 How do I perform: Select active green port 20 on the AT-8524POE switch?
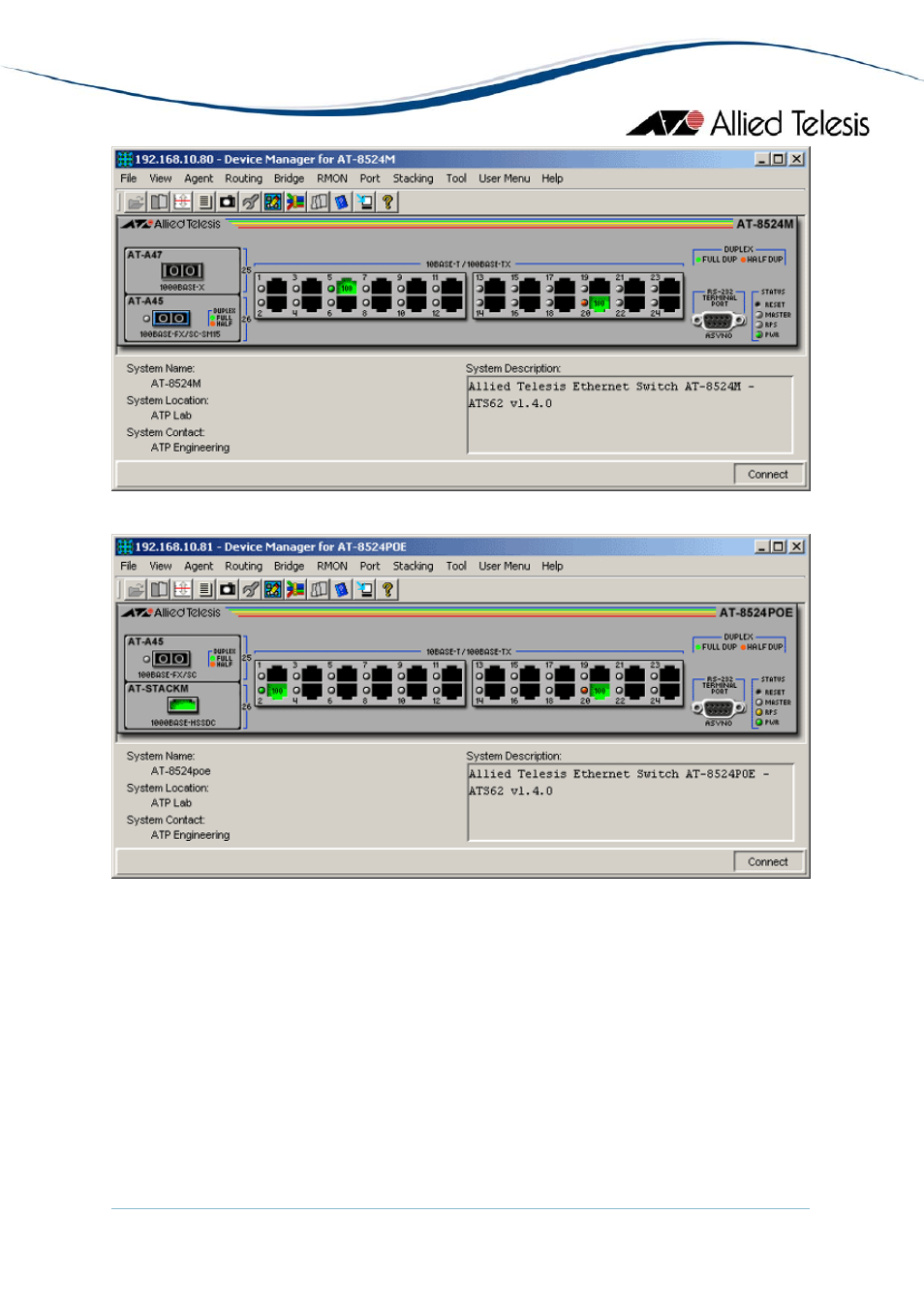600,691
